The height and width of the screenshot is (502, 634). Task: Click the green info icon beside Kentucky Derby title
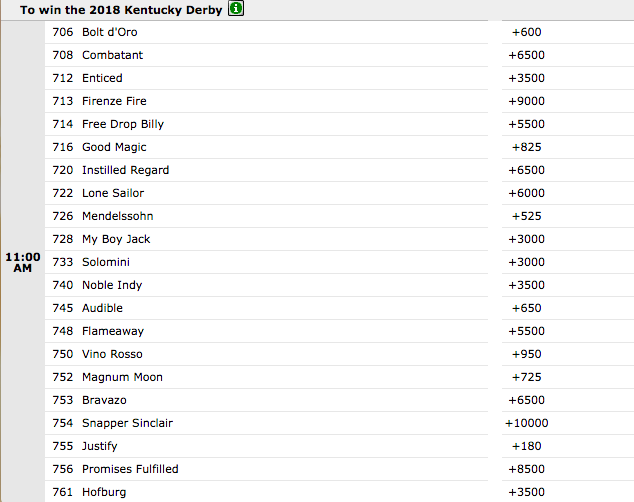(x=236, y=8)
